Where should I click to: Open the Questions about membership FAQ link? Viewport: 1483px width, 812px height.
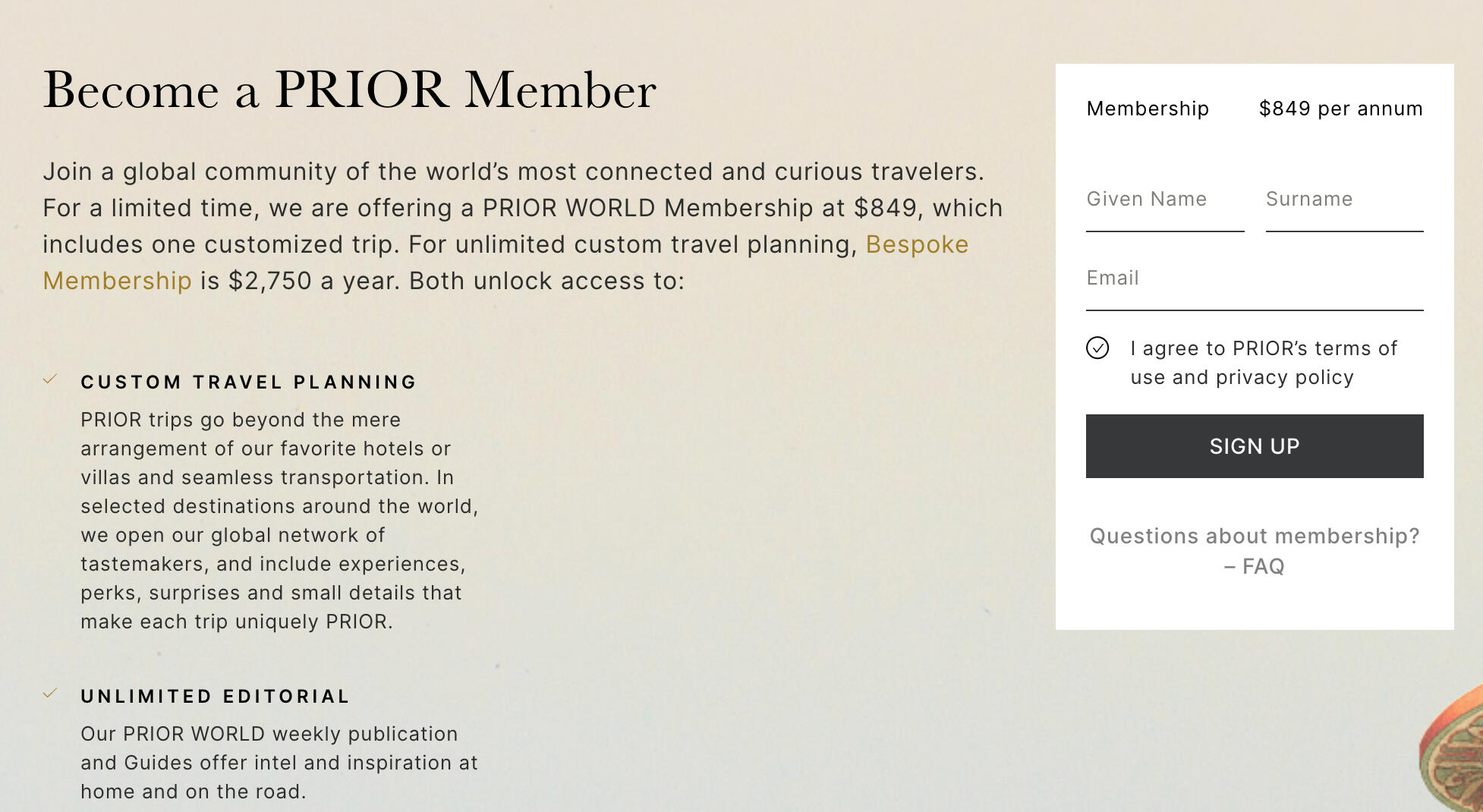pyautogui.click(x=1254, y=551)
